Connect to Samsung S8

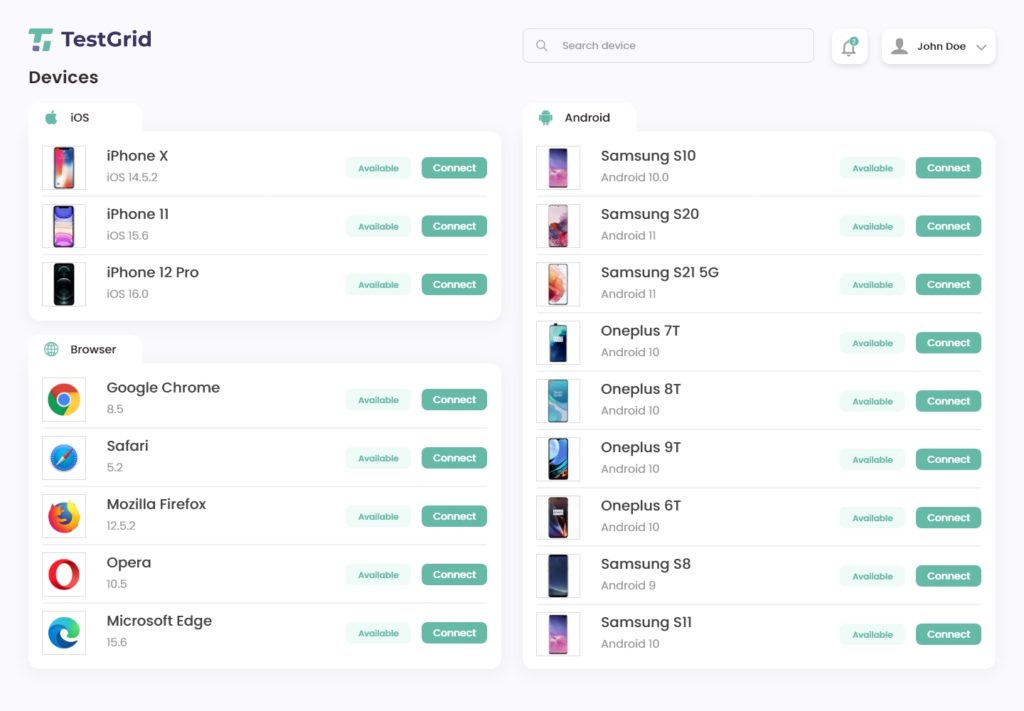(x=948, y=576)
